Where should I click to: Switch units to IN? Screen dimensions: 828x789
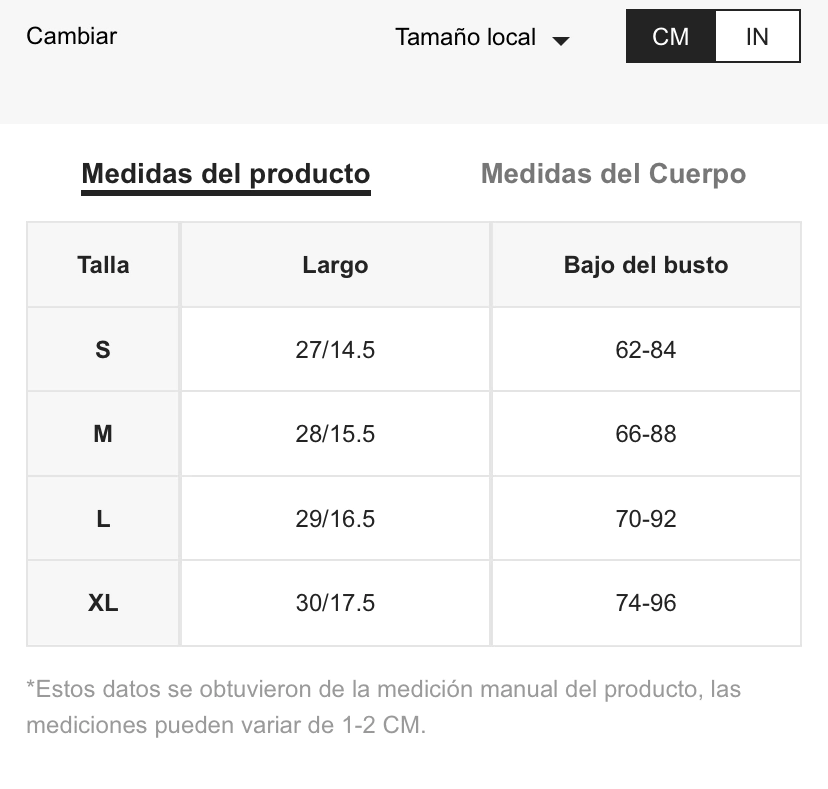[x=757, y=37]
